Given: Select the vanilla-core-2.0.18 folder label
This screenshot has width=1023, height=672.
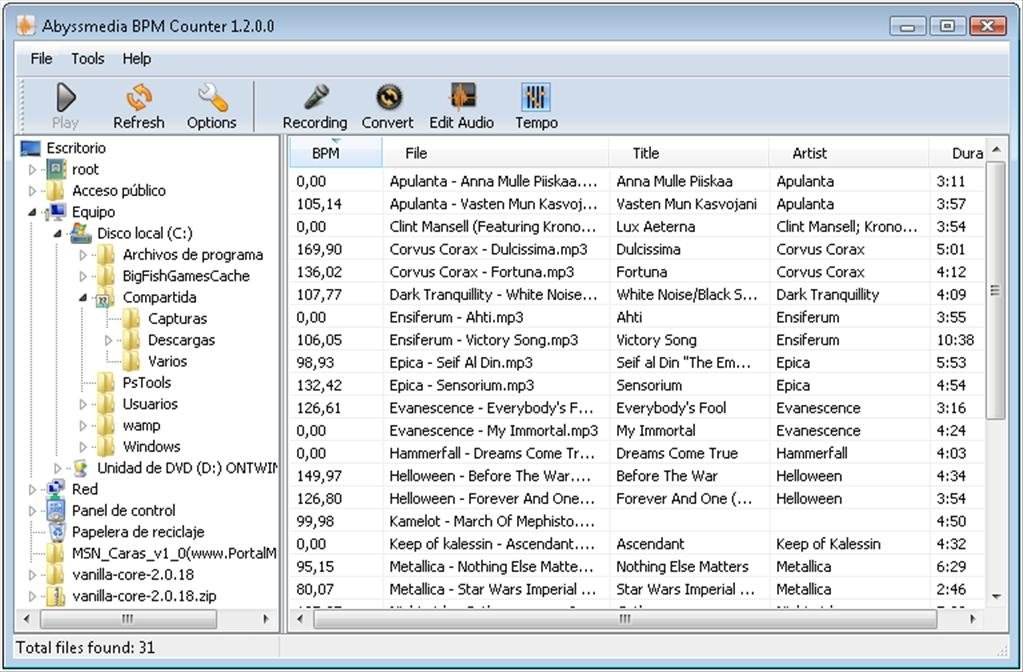Looking at the screenshot, I should point(133,575).
